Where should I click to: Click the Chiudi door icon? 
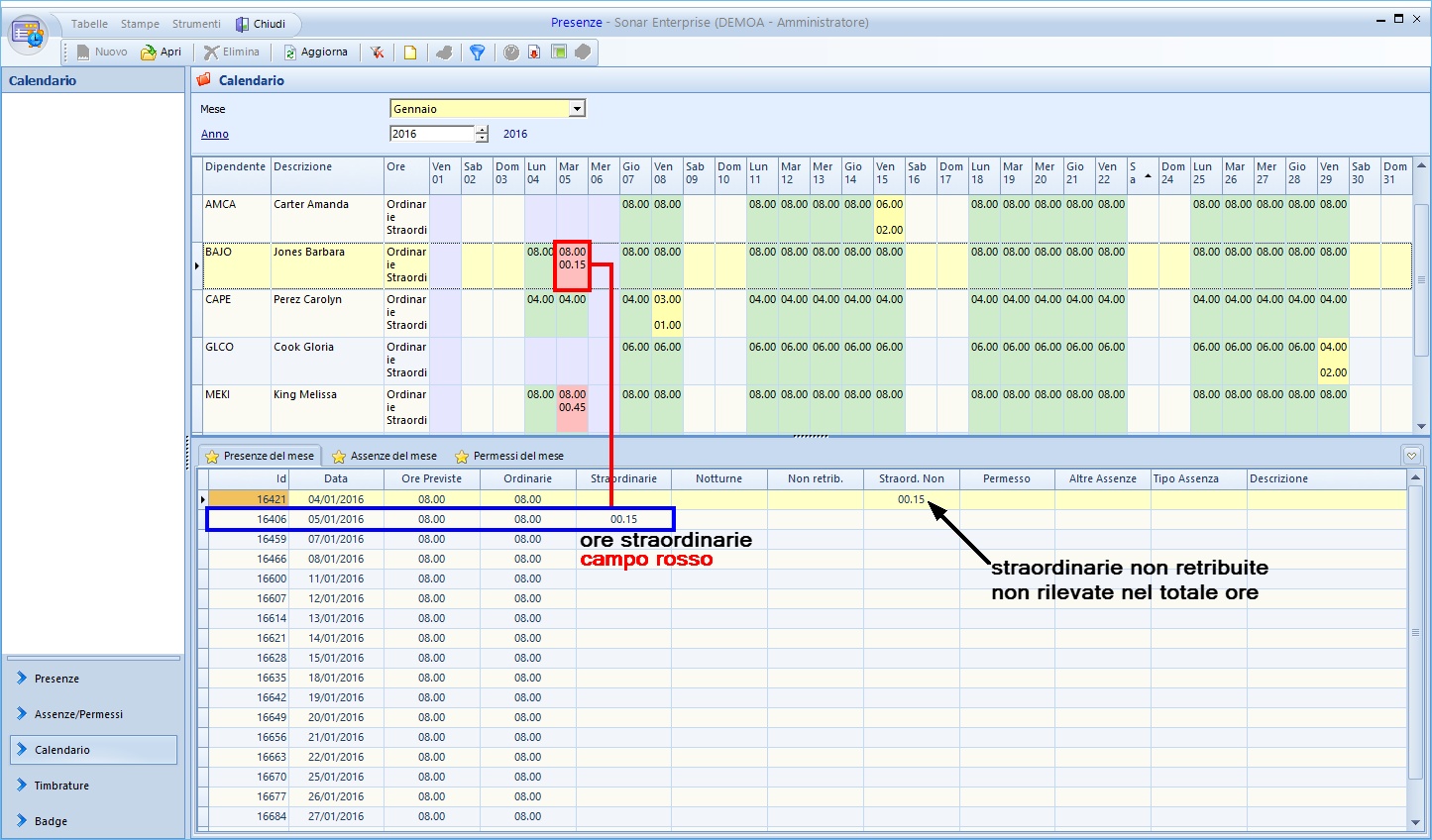coord(243,24)
